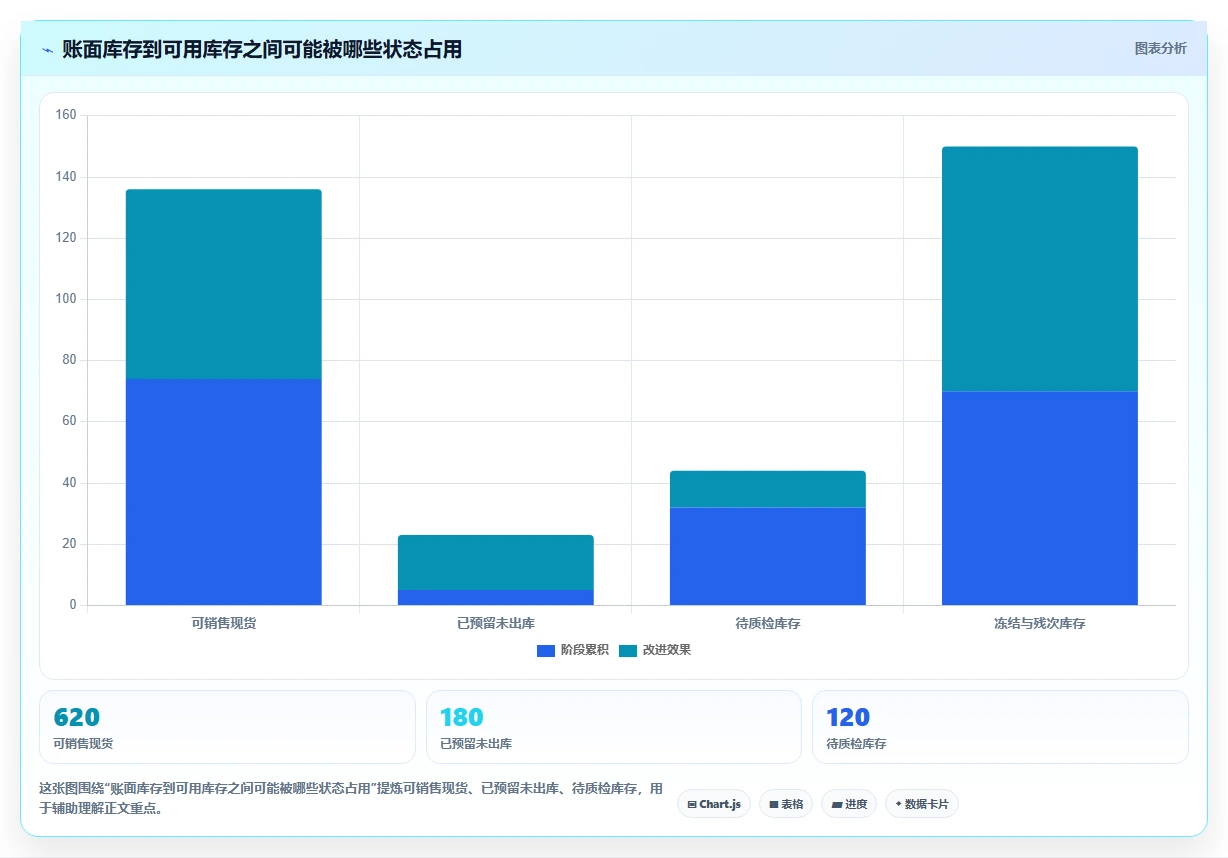This screenshot has height=858, width=1228.
Task: Click the blue segment of the 已预留未出库 bar
Action: (x=496, y=597)
